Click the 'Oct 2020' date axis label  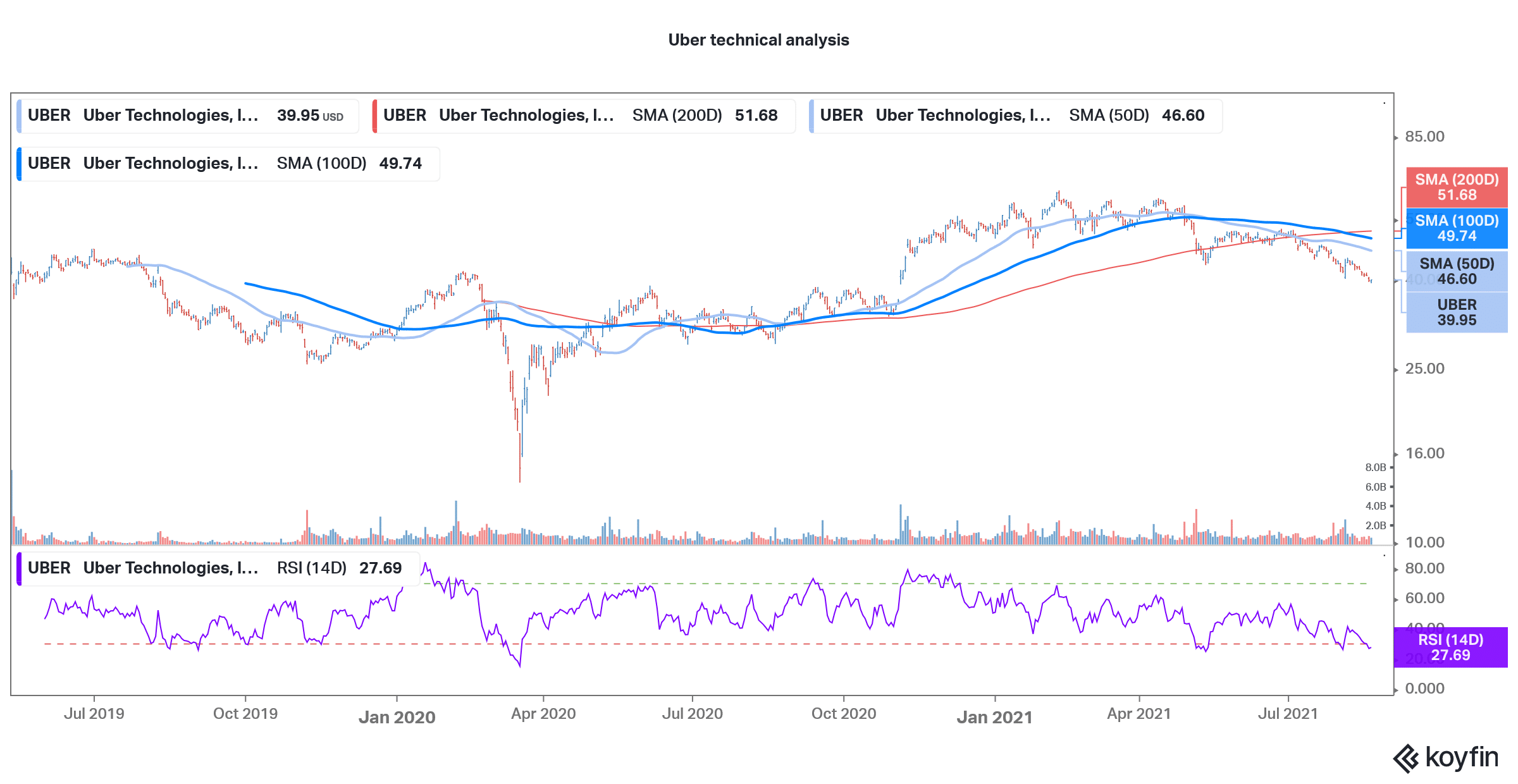click(844, 714)
